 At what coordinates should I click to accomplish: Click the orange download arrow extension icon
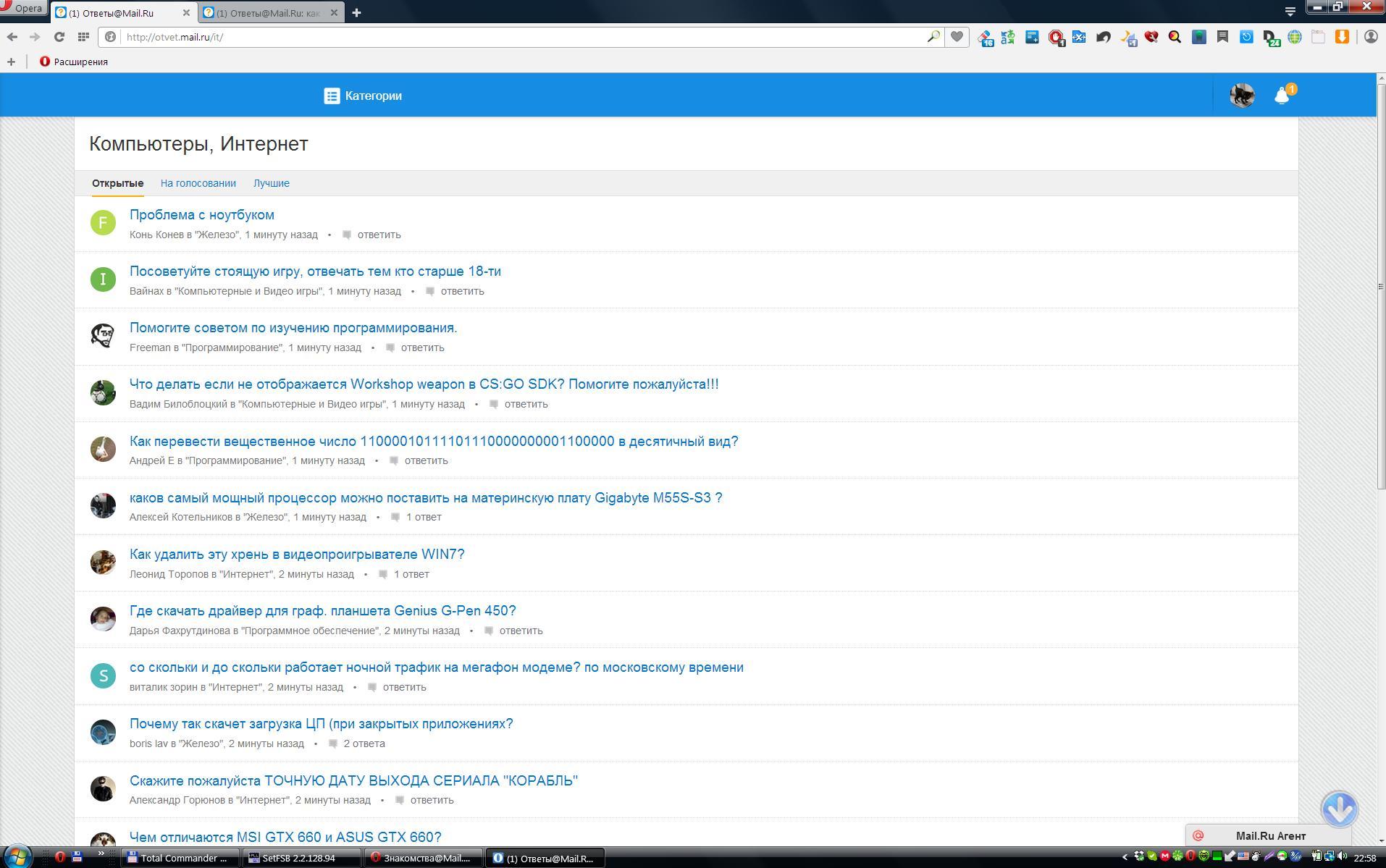click(1342, 36)
